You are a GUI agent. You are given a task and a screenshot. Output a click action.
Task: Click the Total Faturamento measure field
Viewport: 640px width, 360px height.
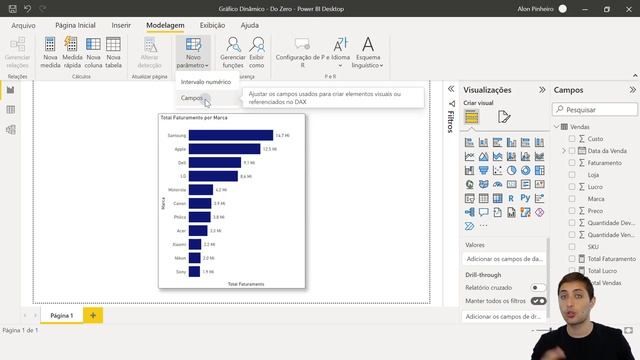click(x=611, y=259)
